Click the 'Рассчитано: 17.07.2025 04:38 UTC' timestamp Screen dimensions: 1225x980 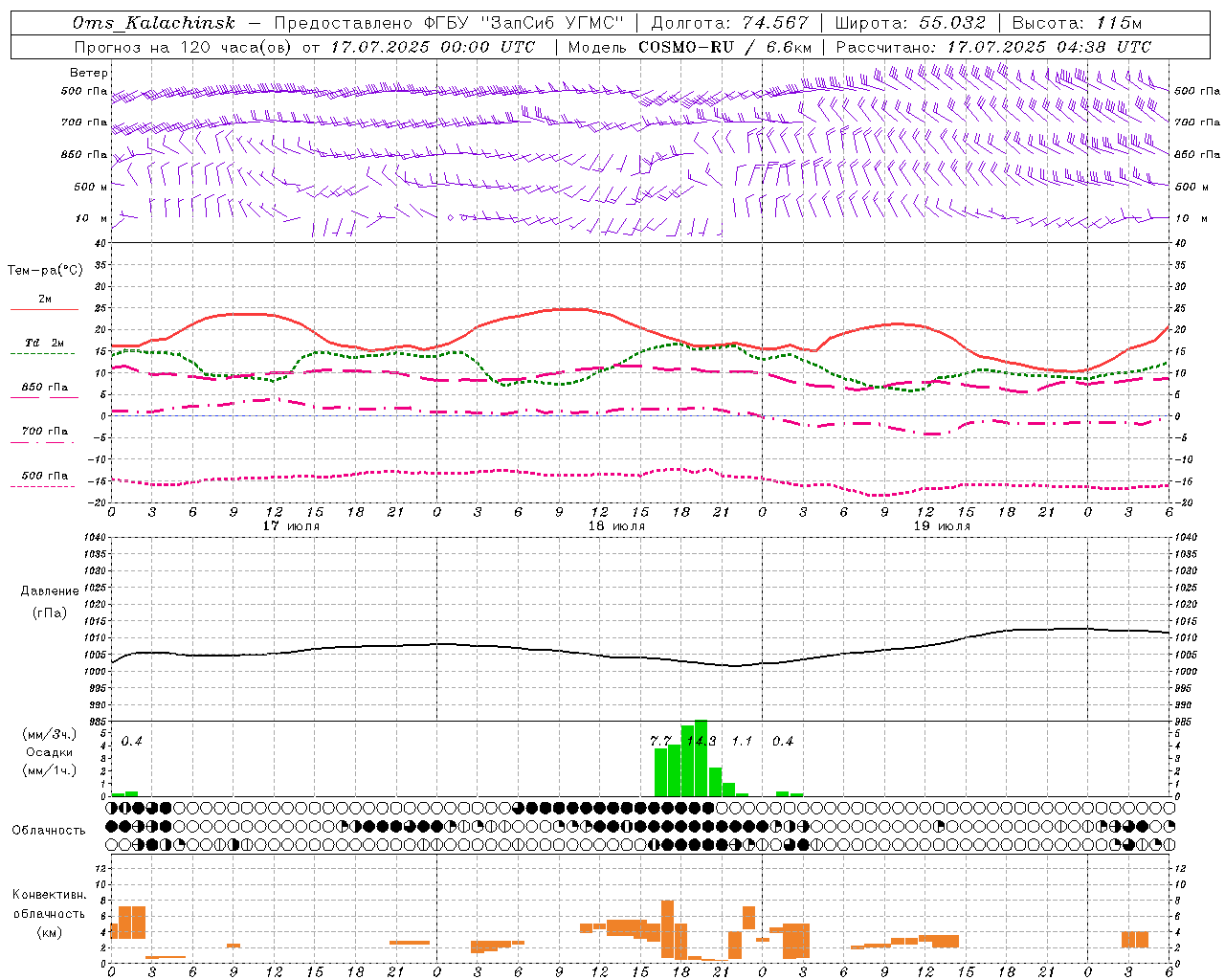tap(993, 47)
